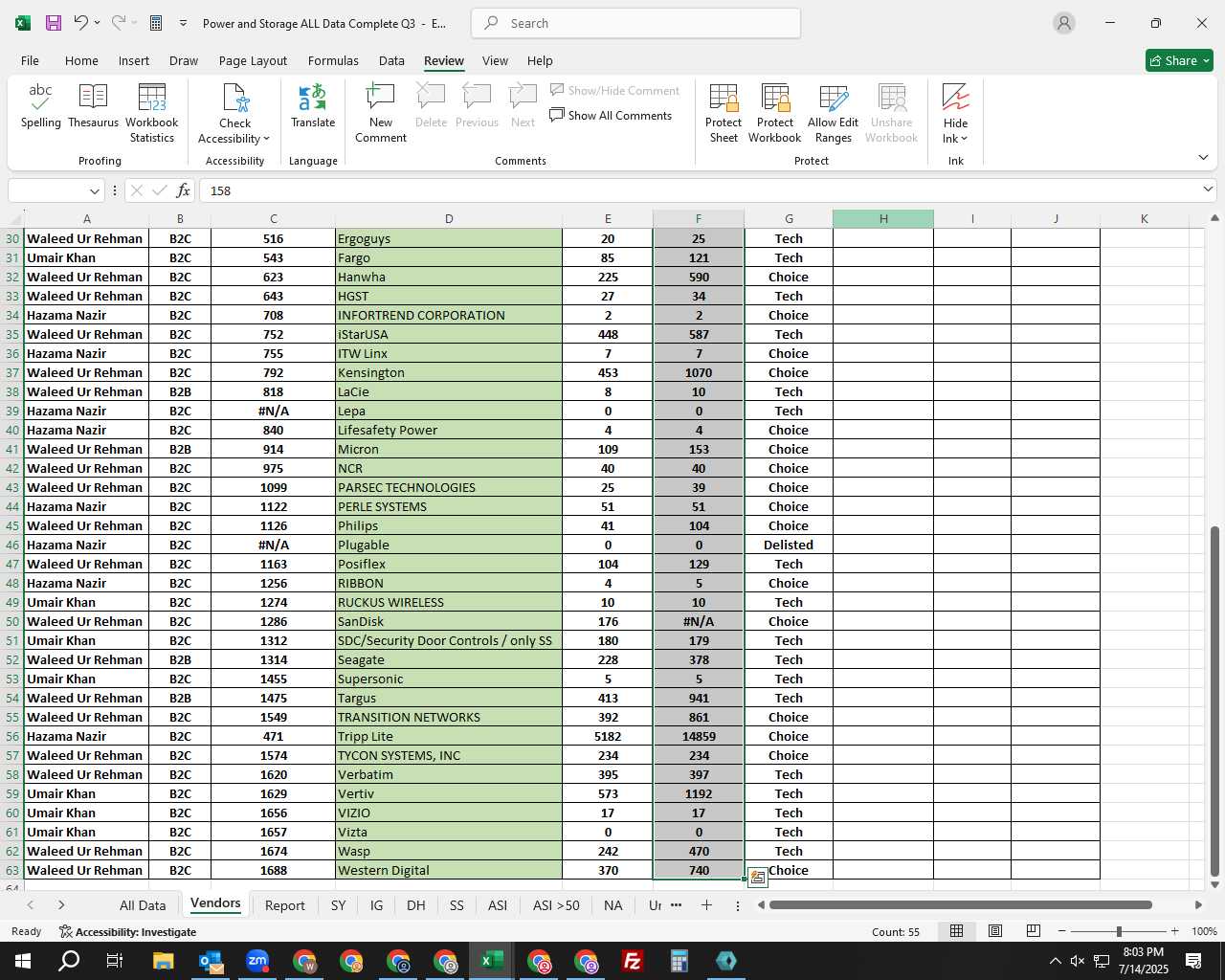Viewport: 1225px width, 980px height.
Task: Click the Delisted cell in column G
Action: coord(788,545)
